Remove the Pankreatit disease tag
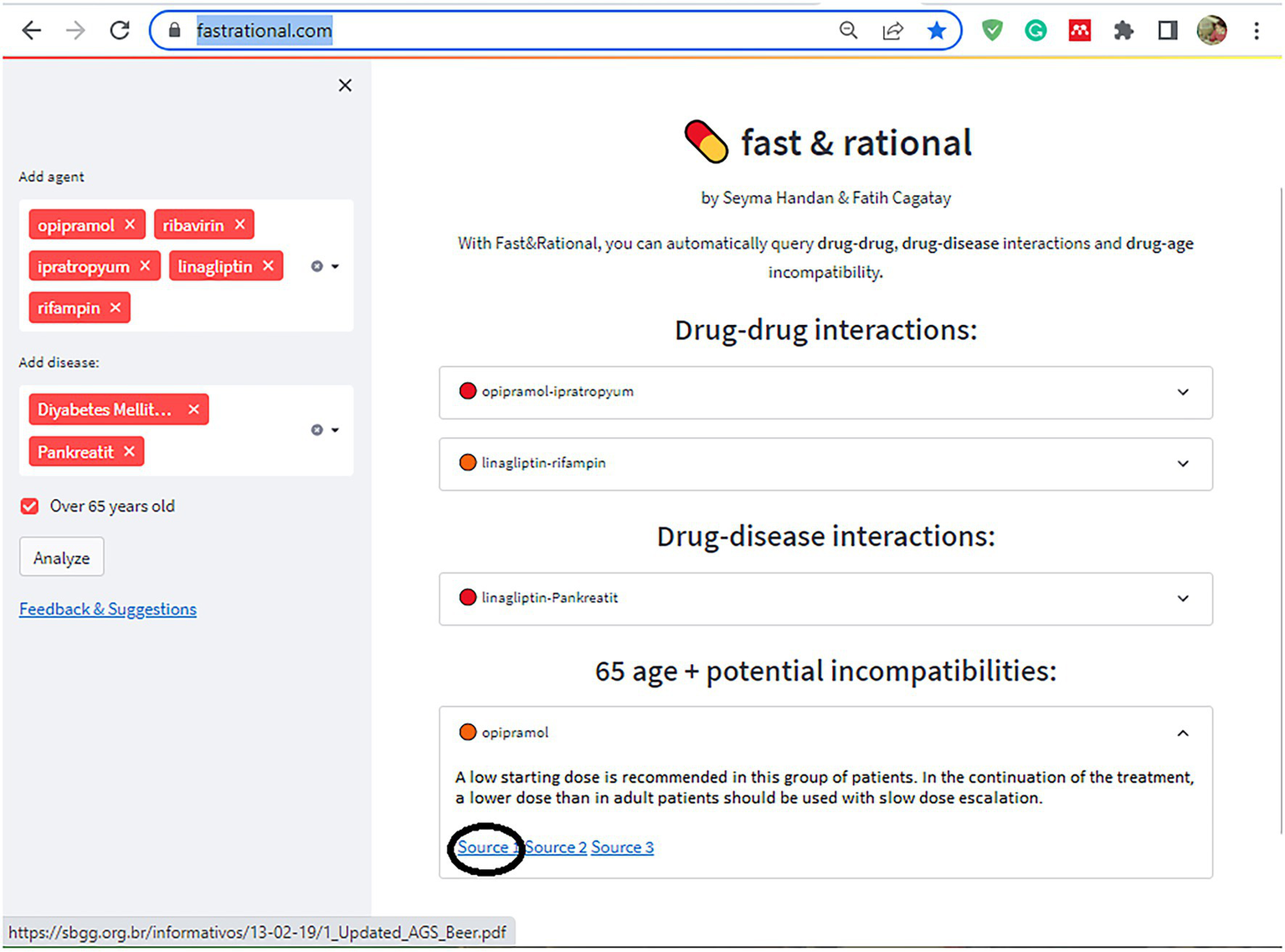Image resolution: width=1285 pixels, height=952 pixels. click(x=129, y=452)
